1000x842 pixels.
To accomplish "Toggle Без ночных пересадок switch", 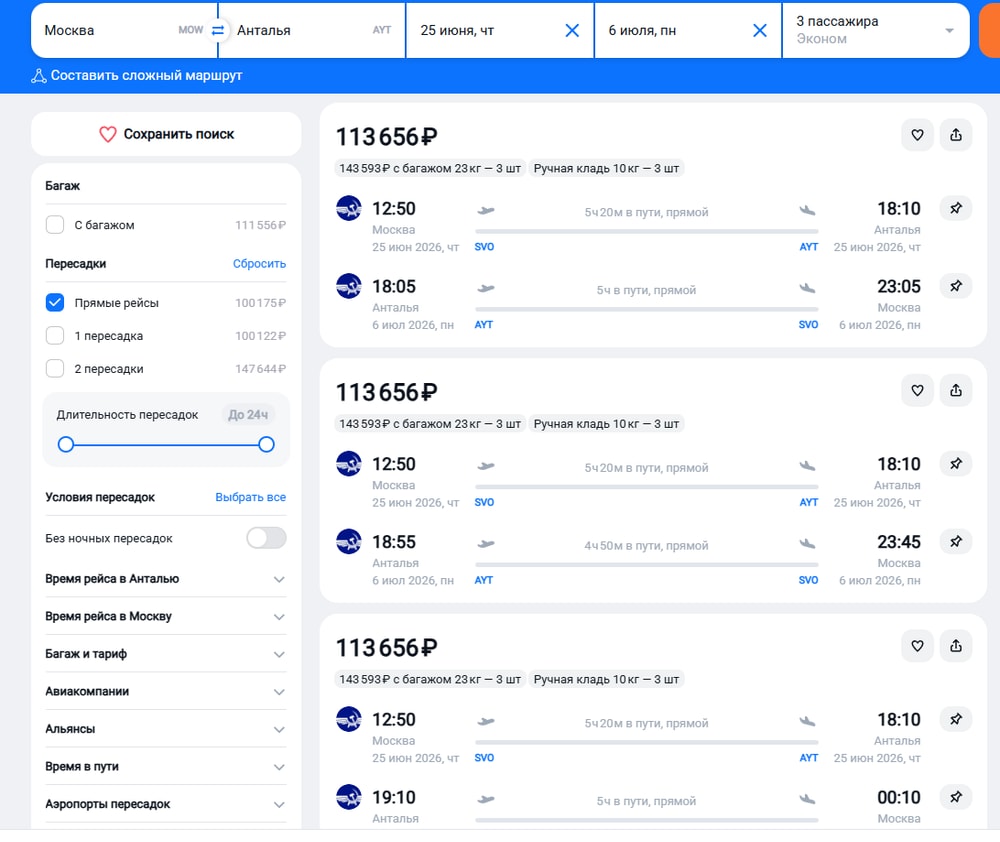I will (266, 538).
